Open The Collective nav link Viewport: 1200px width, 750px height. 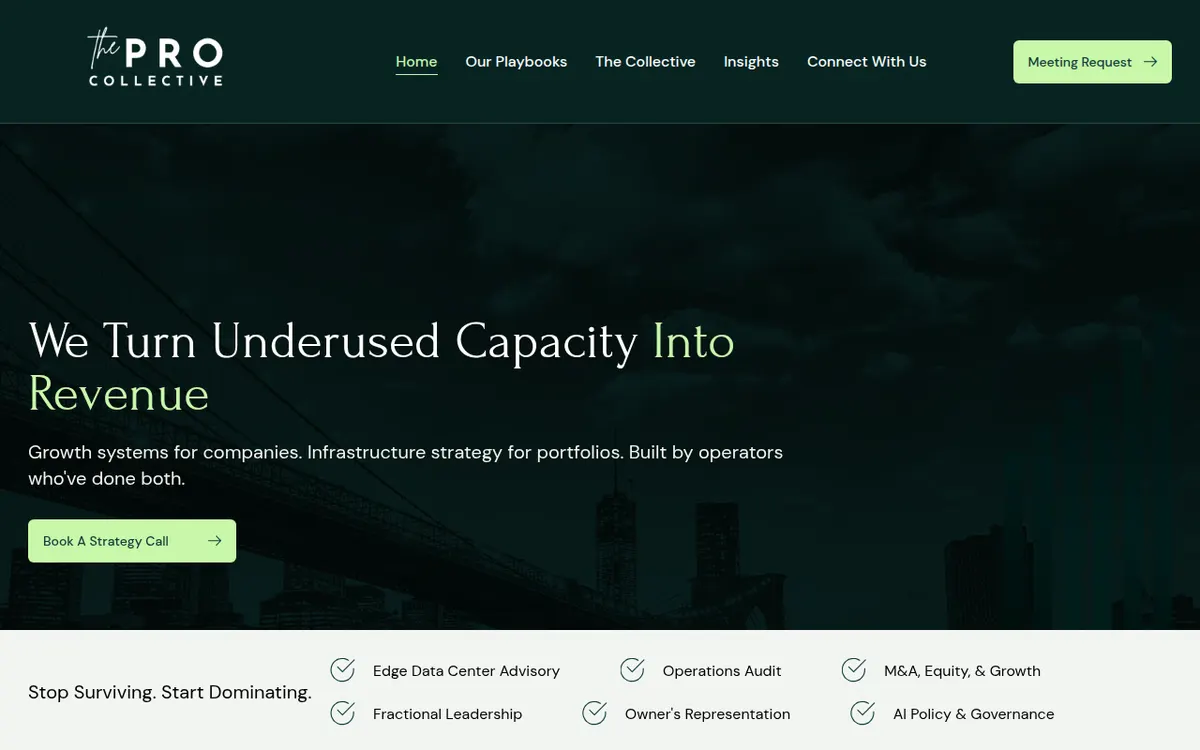(x=645, y=61)
